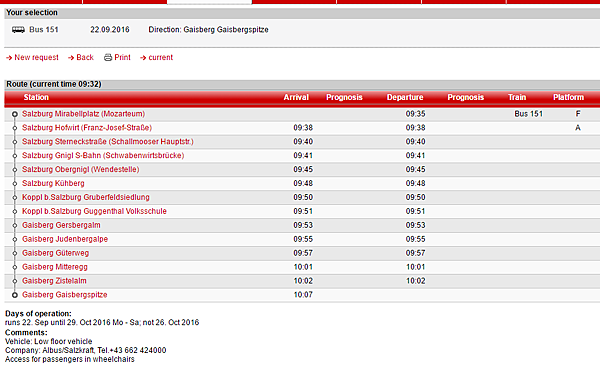Open Salzburg Gnigl S-Bahn (Schwabenwirtsbrücke) station
This screenshot has height=365, width=600.
coord(103,155)
